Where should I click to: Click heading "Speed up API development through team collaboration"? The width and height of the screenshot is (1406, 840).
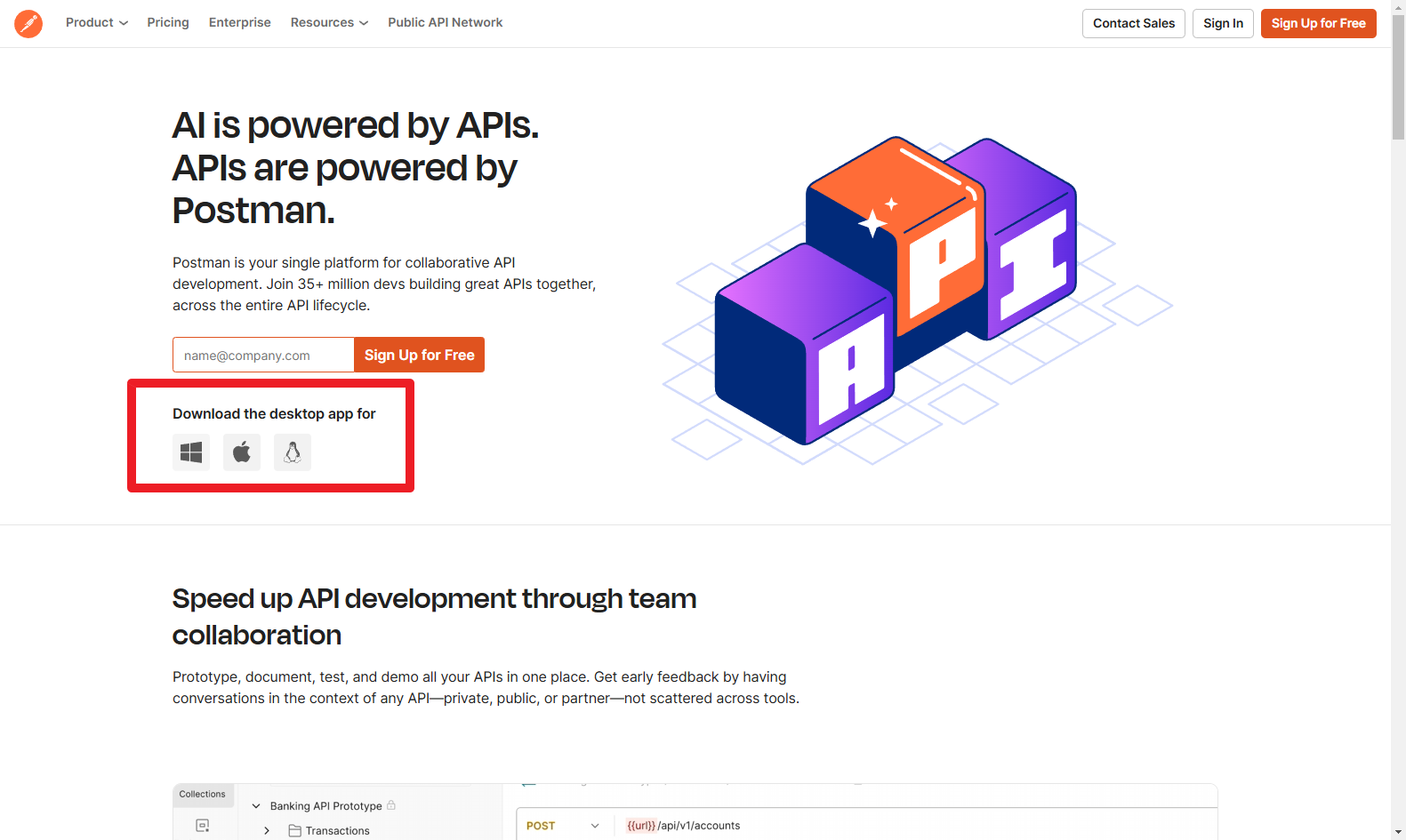click(x=434, y=617)
